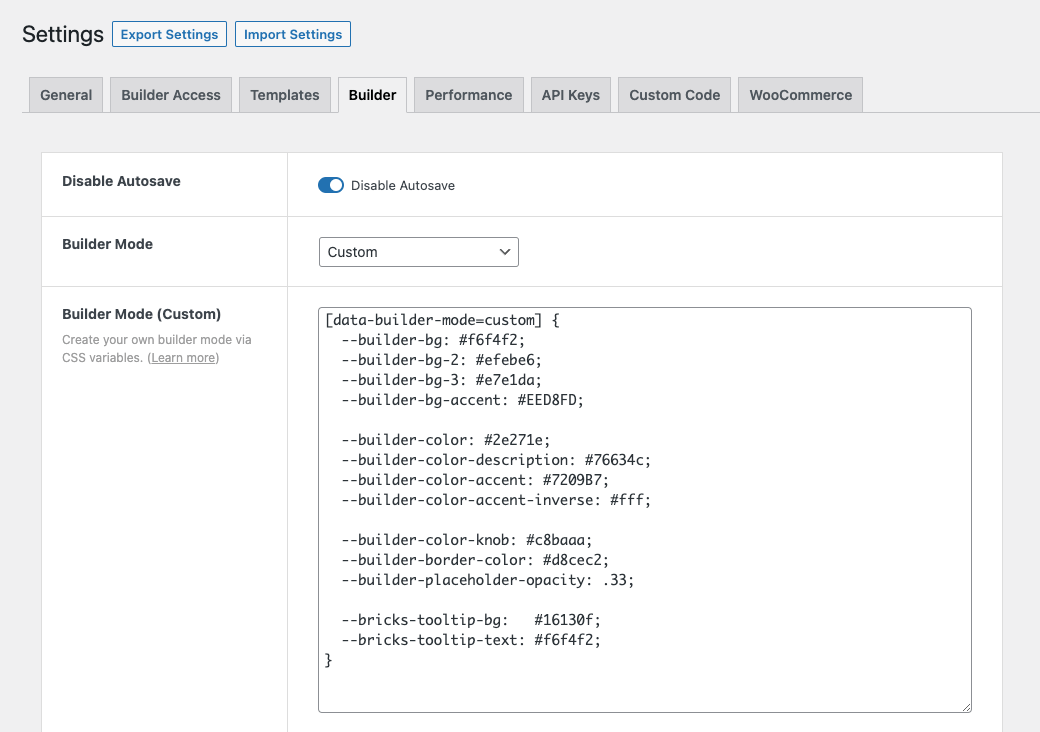Click the Disable Autosave toggle label text
1040x732 pixels.
pyautogui.click(x=403, y=186)
